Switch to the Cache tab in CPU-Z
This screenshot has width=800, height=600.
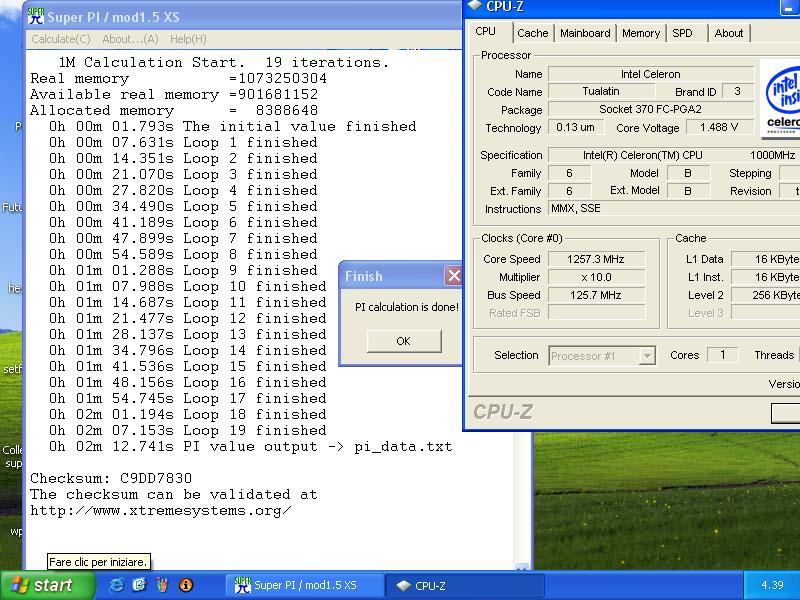pos(533,33)
